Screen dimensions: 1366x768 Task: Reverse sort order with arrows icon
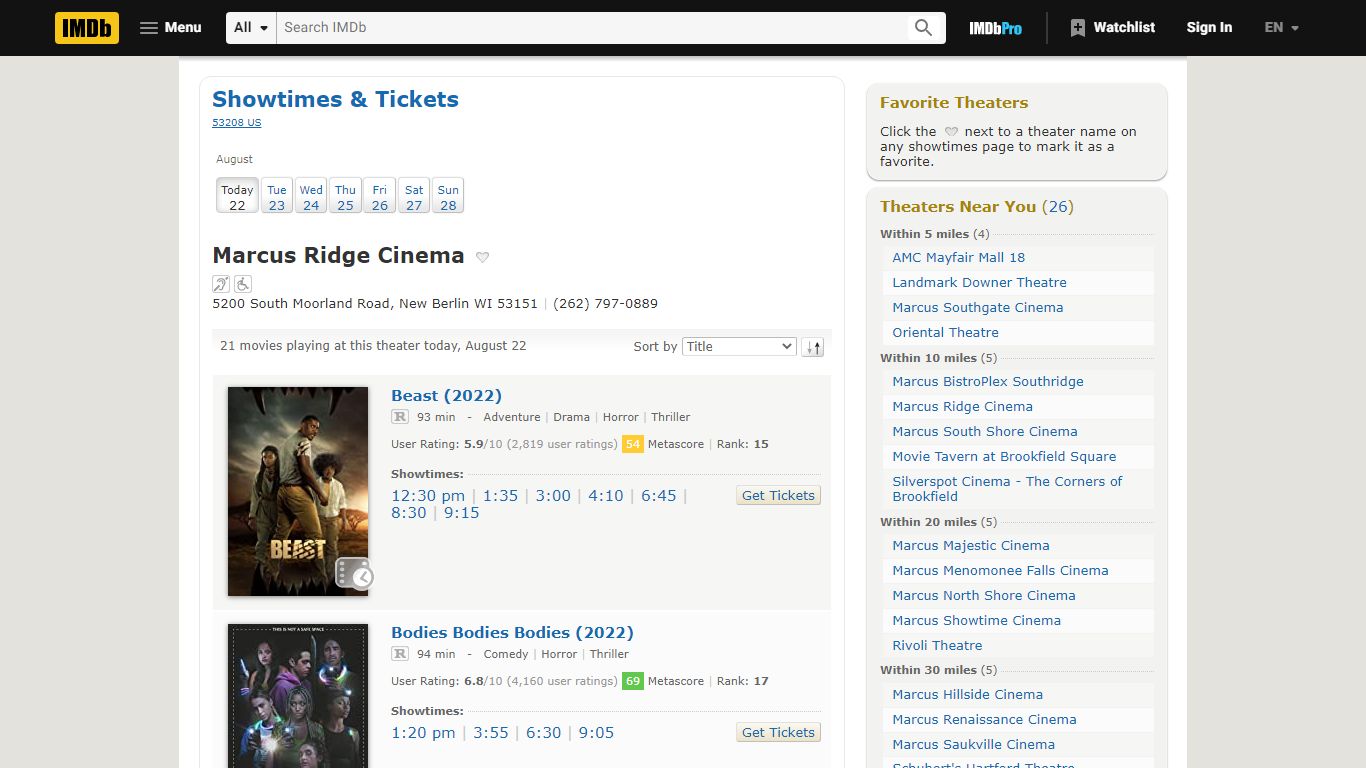point(812,347)
